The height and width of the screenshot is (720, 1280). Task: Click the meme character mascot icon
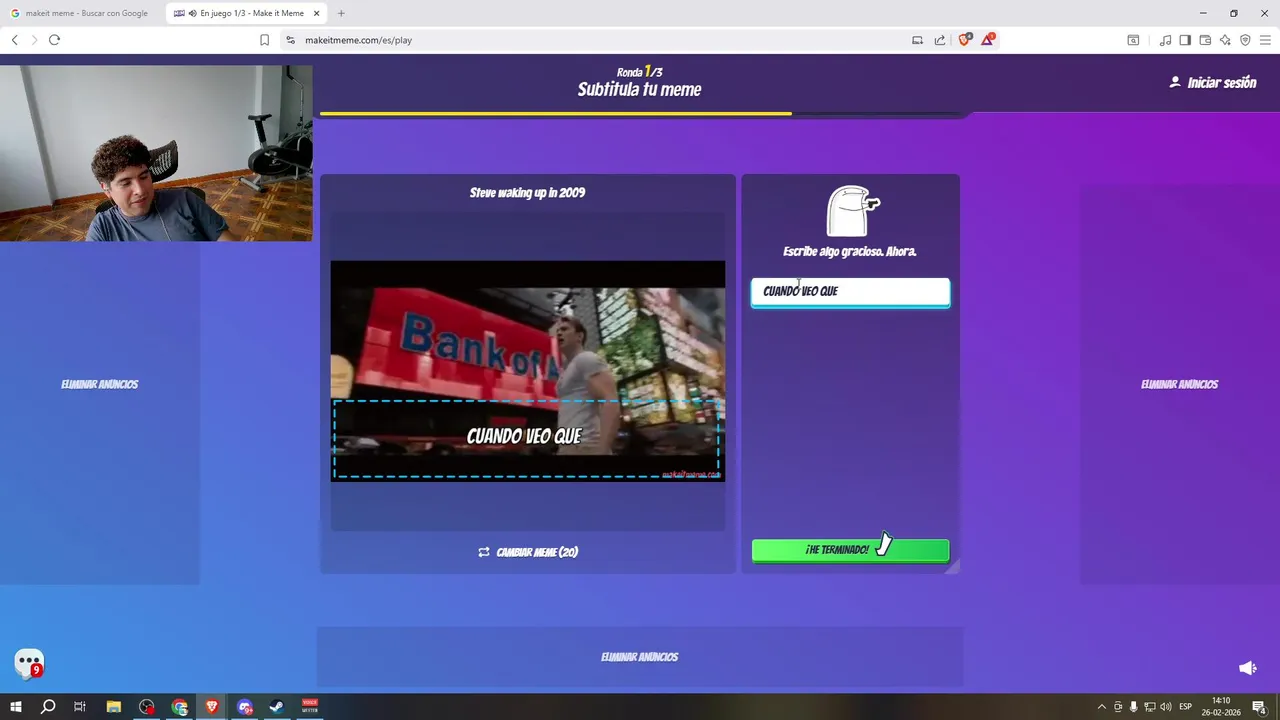(x=852, y=210)
